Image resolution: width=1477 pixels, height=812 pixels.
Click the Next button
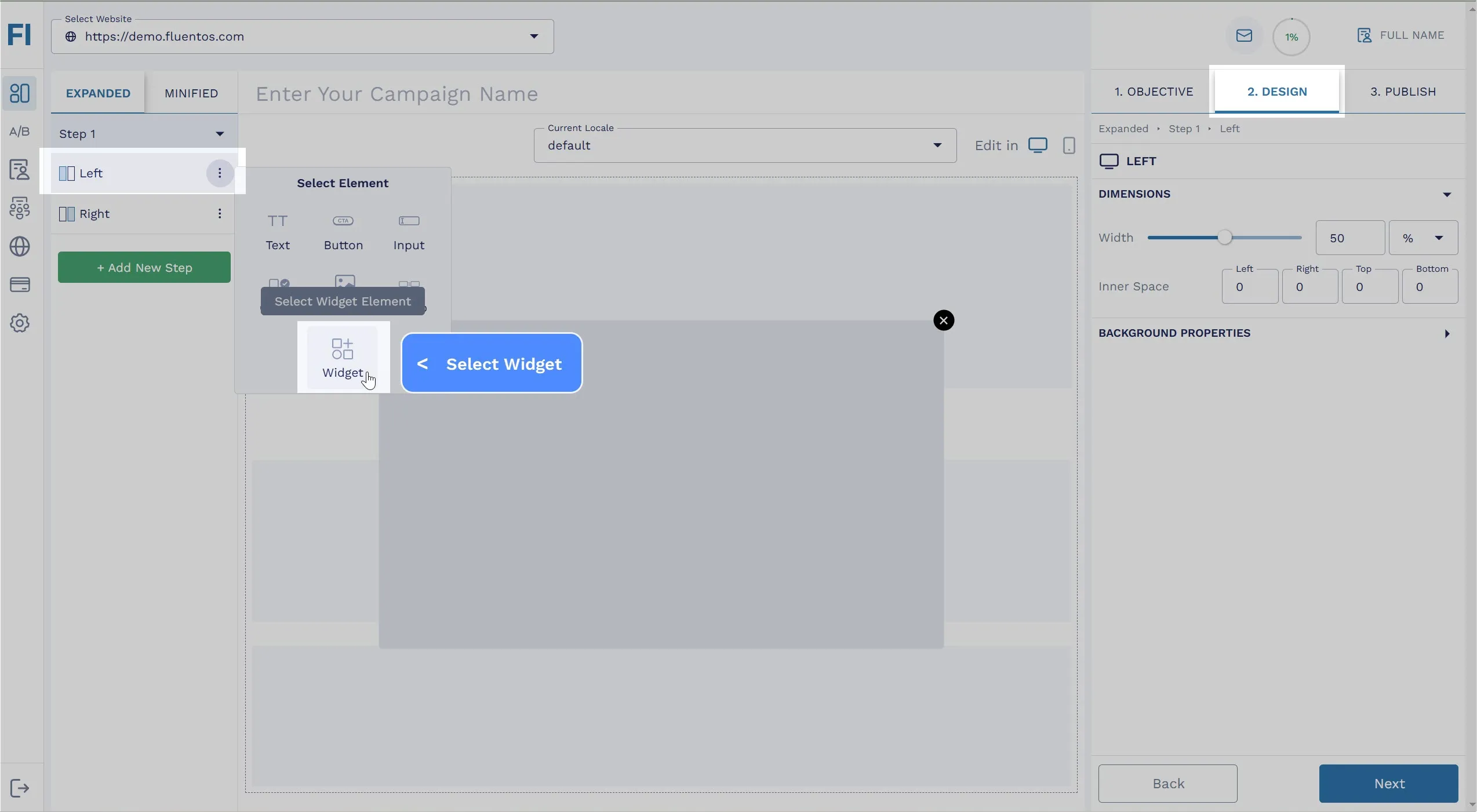1388,784
